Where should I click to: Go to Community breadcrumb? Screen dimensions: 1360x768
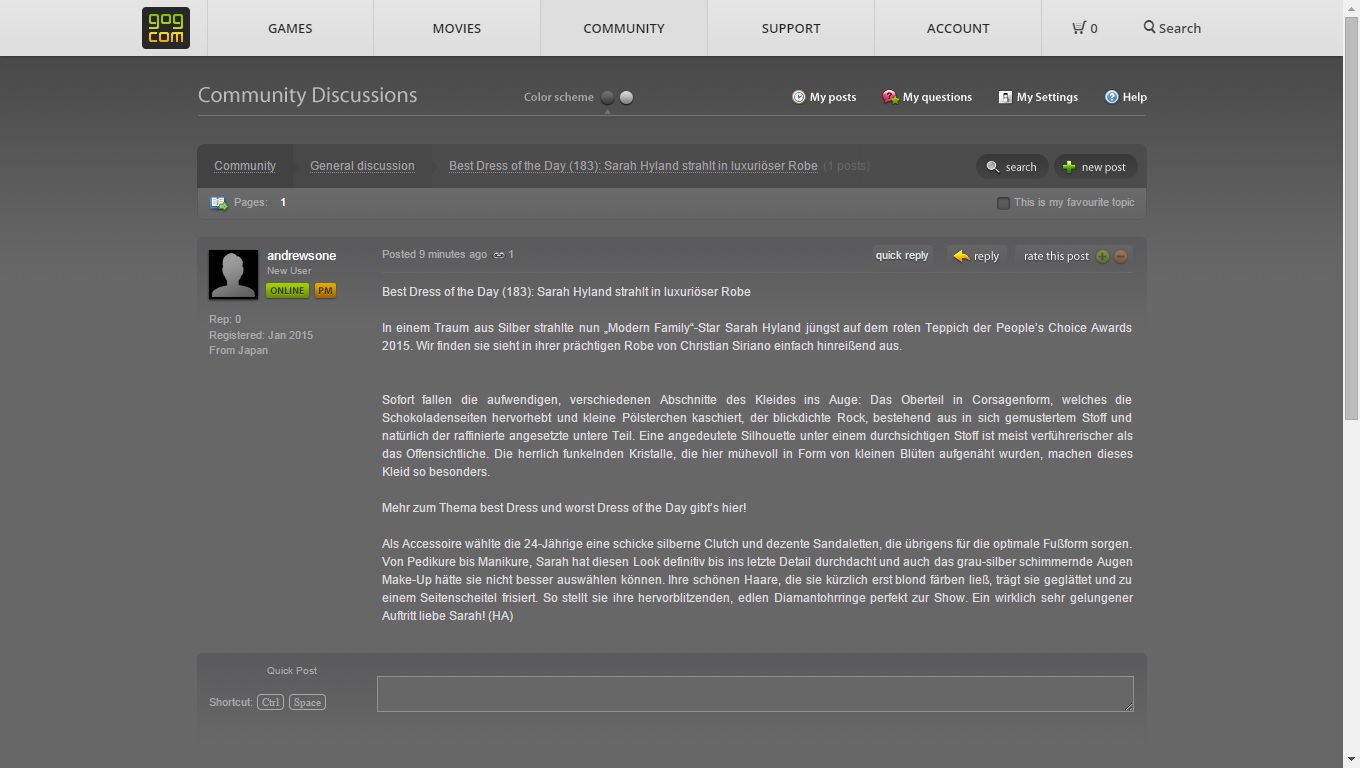point(245,166)
